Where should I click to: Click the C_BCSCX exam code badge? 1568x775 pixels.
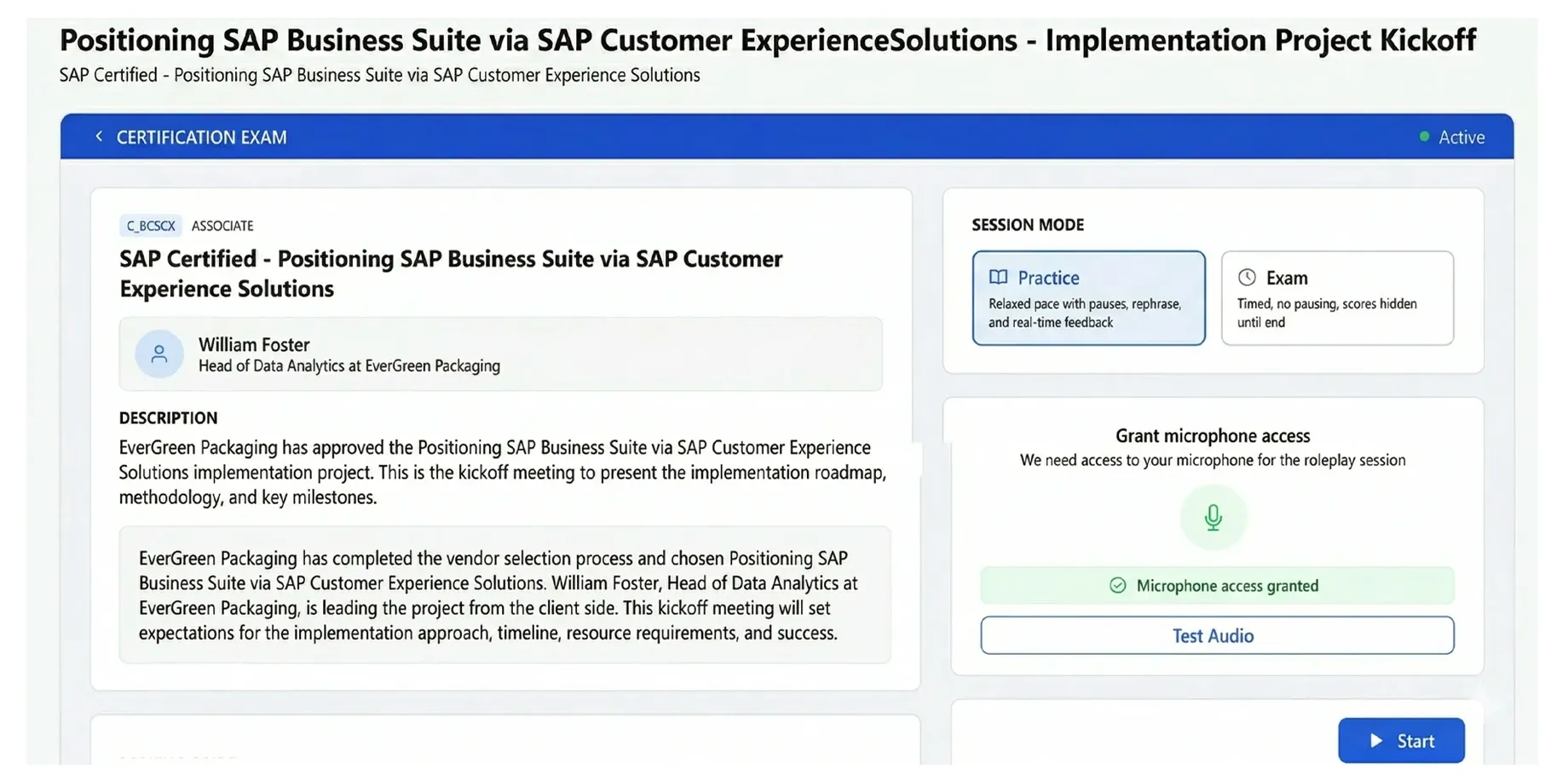(x=151, y=226)
